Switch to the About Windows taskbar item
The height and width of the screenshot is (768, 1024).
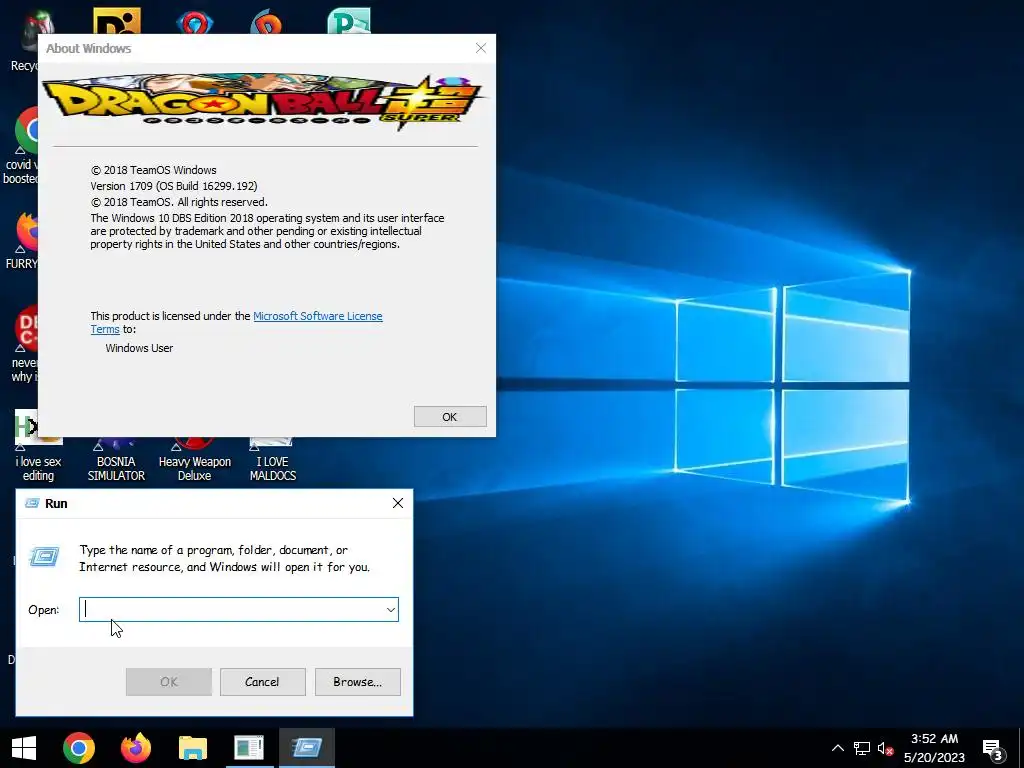249,748
